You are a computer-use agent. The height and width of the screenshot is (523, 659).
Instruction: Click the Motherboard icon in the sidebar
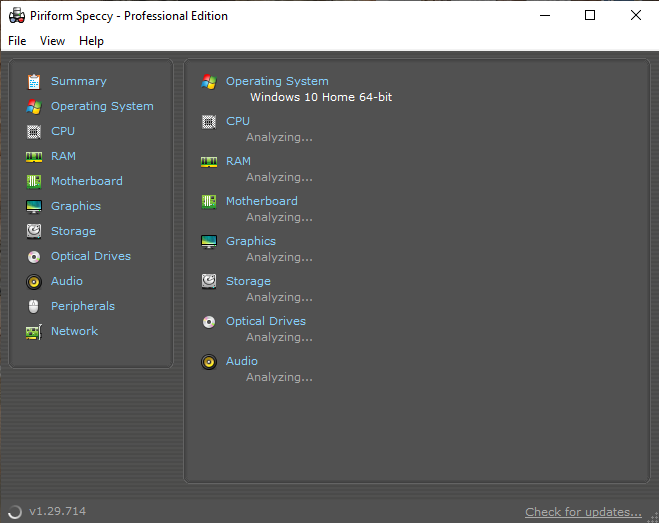coord(34,181)
